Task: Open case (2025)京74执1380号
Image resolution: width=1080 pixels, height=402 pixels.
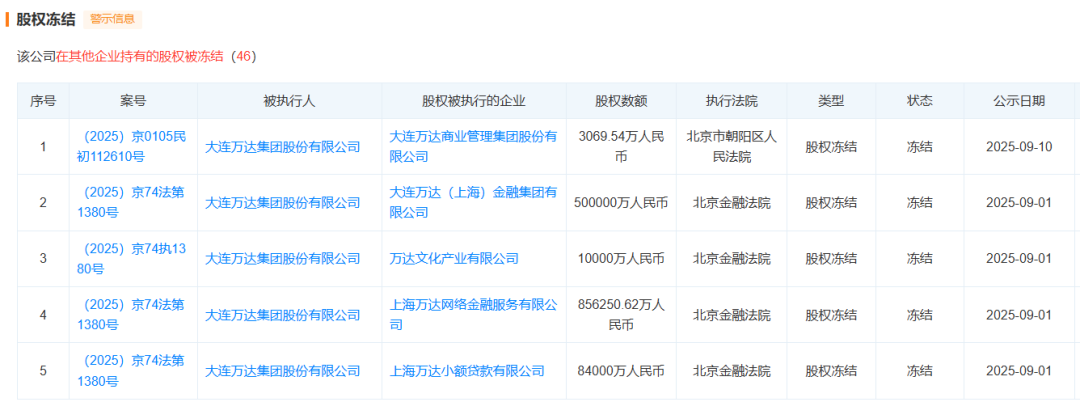Action: point(132,259)
